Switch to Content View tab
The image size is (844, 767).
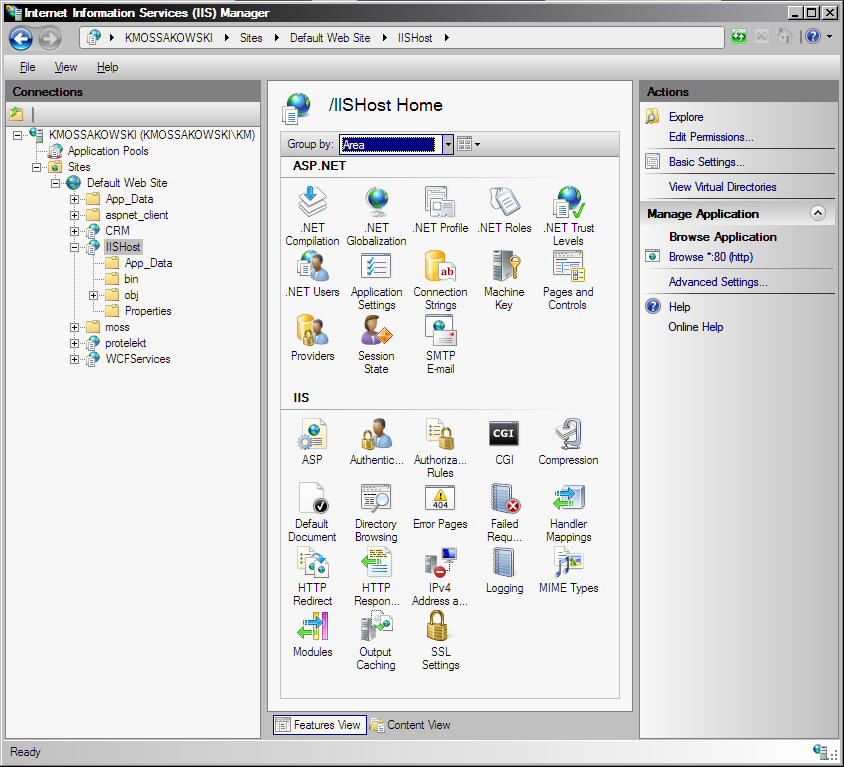(x=410, y=725)
